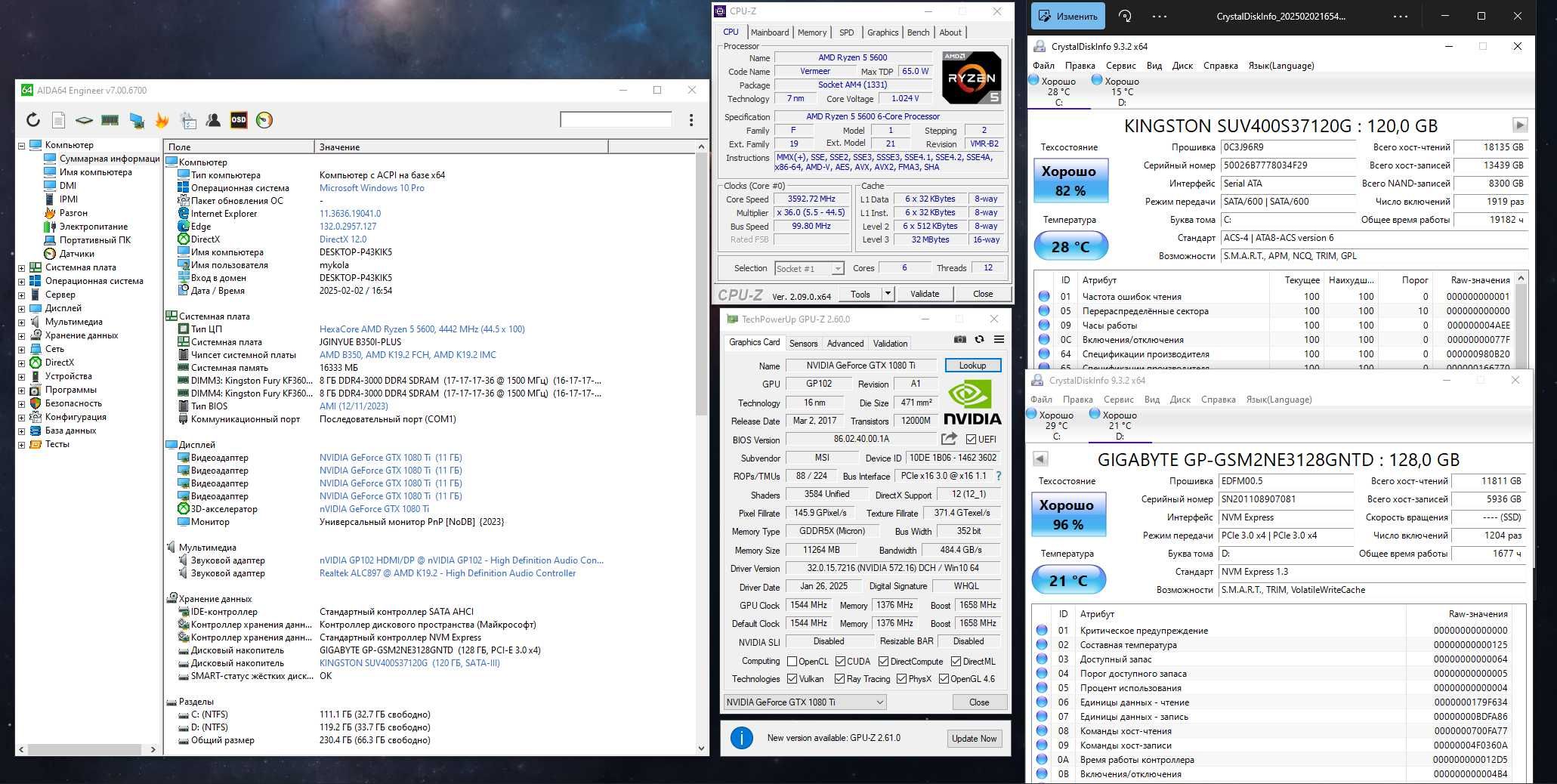Open the Bench tab in CPU-Z
Screen dimensions: 1557x784
tap(918, 32)
